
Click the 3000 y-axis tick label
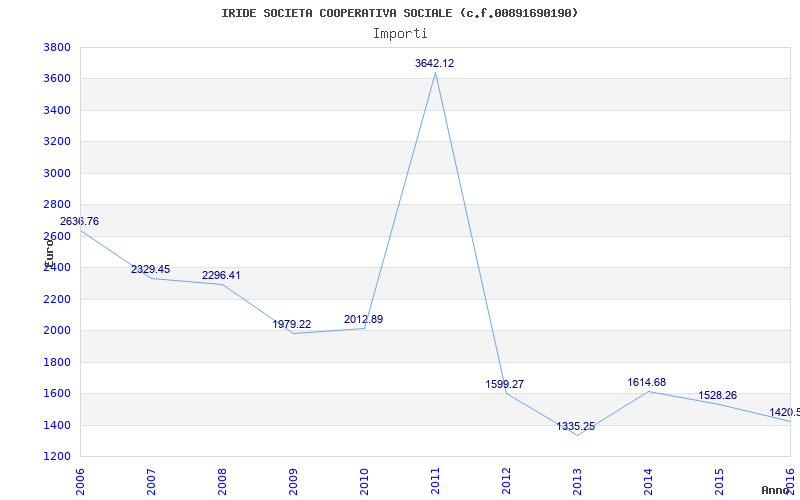(57, 173)
